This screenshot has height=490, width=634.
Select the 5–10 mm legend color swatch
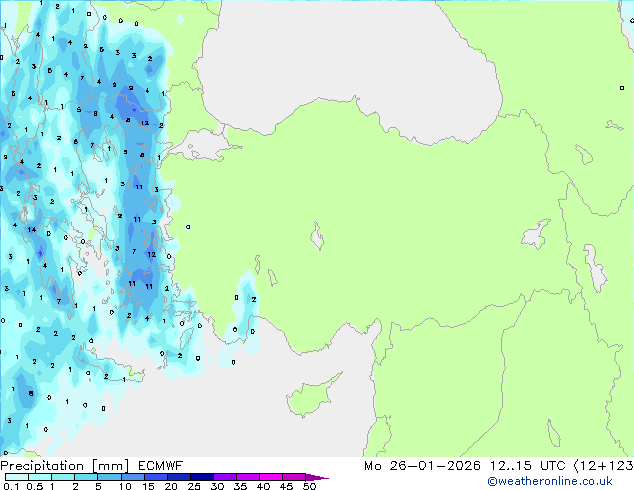(109, 477)
